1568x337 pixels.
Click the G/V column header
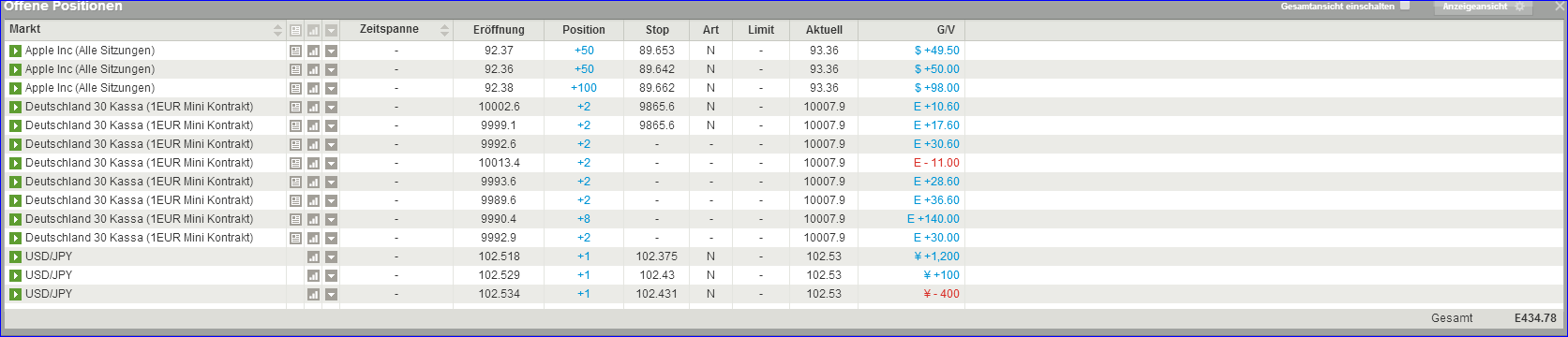(946, 30)
